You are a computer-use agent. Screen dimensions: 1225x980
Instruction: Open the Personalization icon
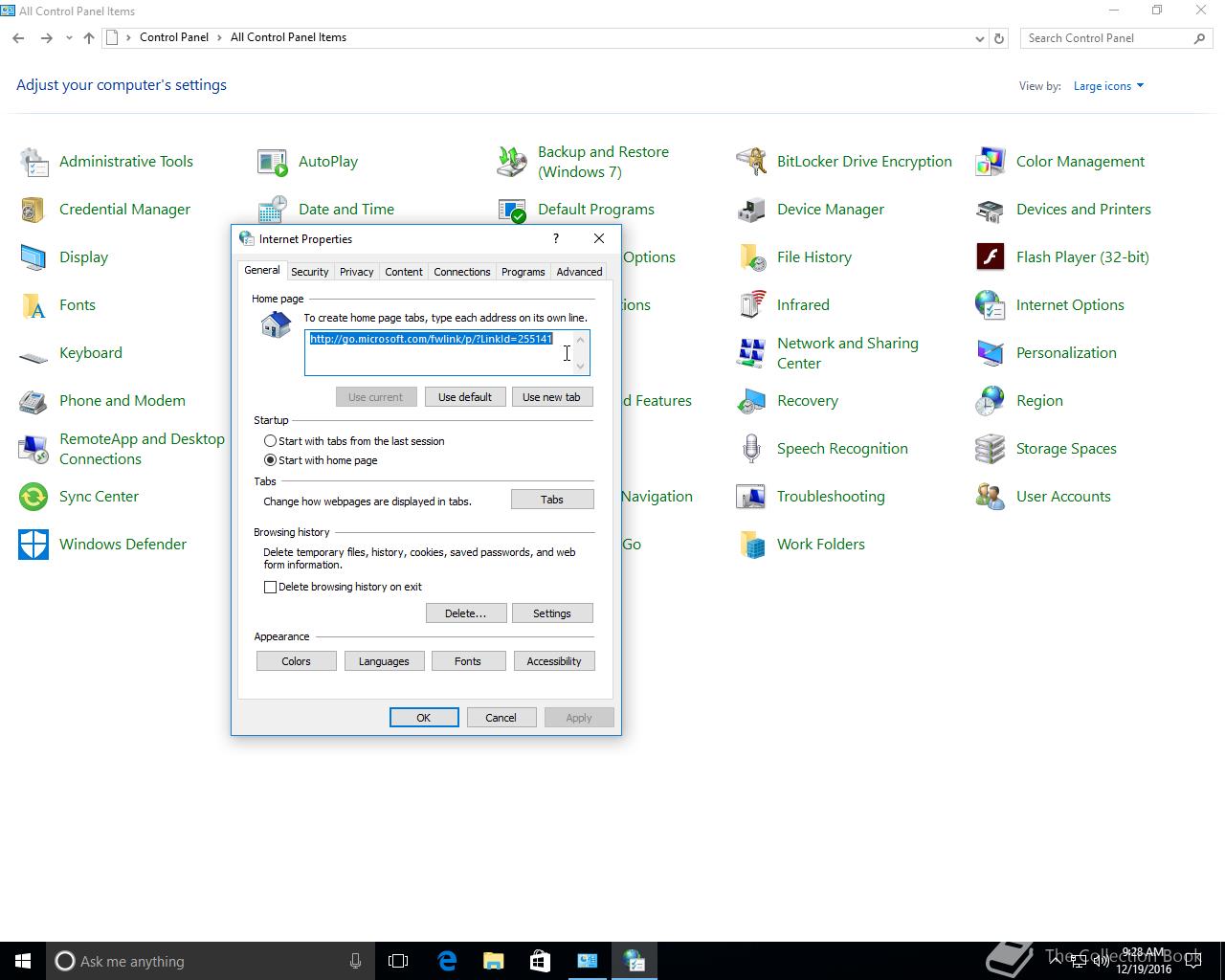point(991,353)
